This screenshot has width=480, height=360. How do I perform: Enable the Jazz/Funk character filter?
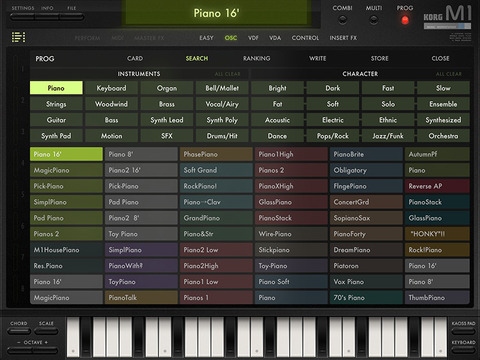pos(388,136)
